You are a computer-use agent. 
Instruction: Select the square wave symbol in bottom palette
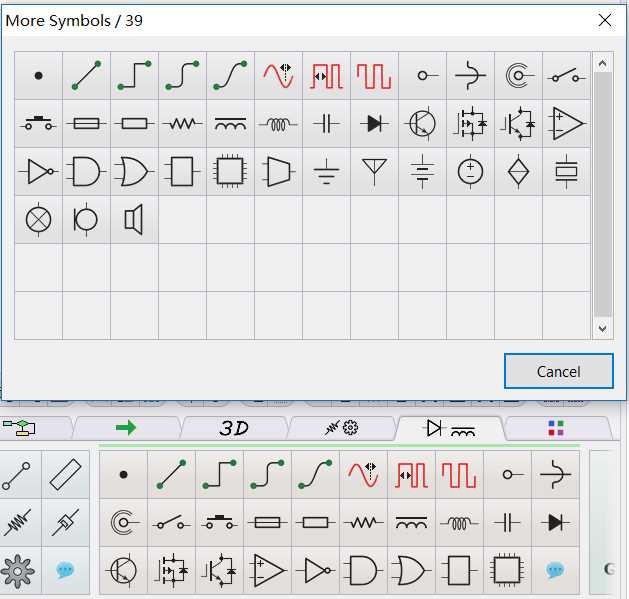(459, 475)
